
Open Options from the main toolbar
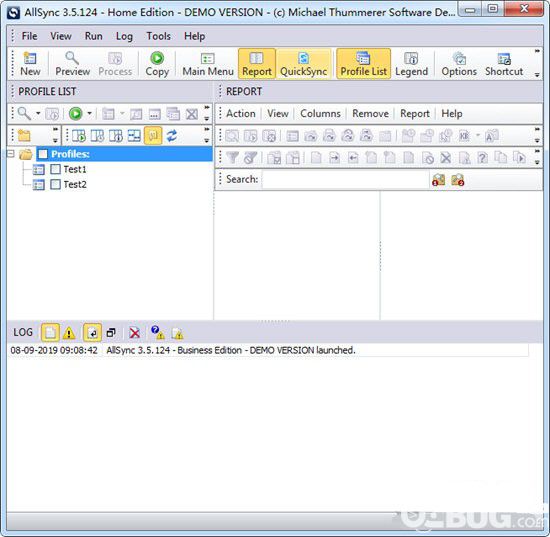tap(459, 64)
